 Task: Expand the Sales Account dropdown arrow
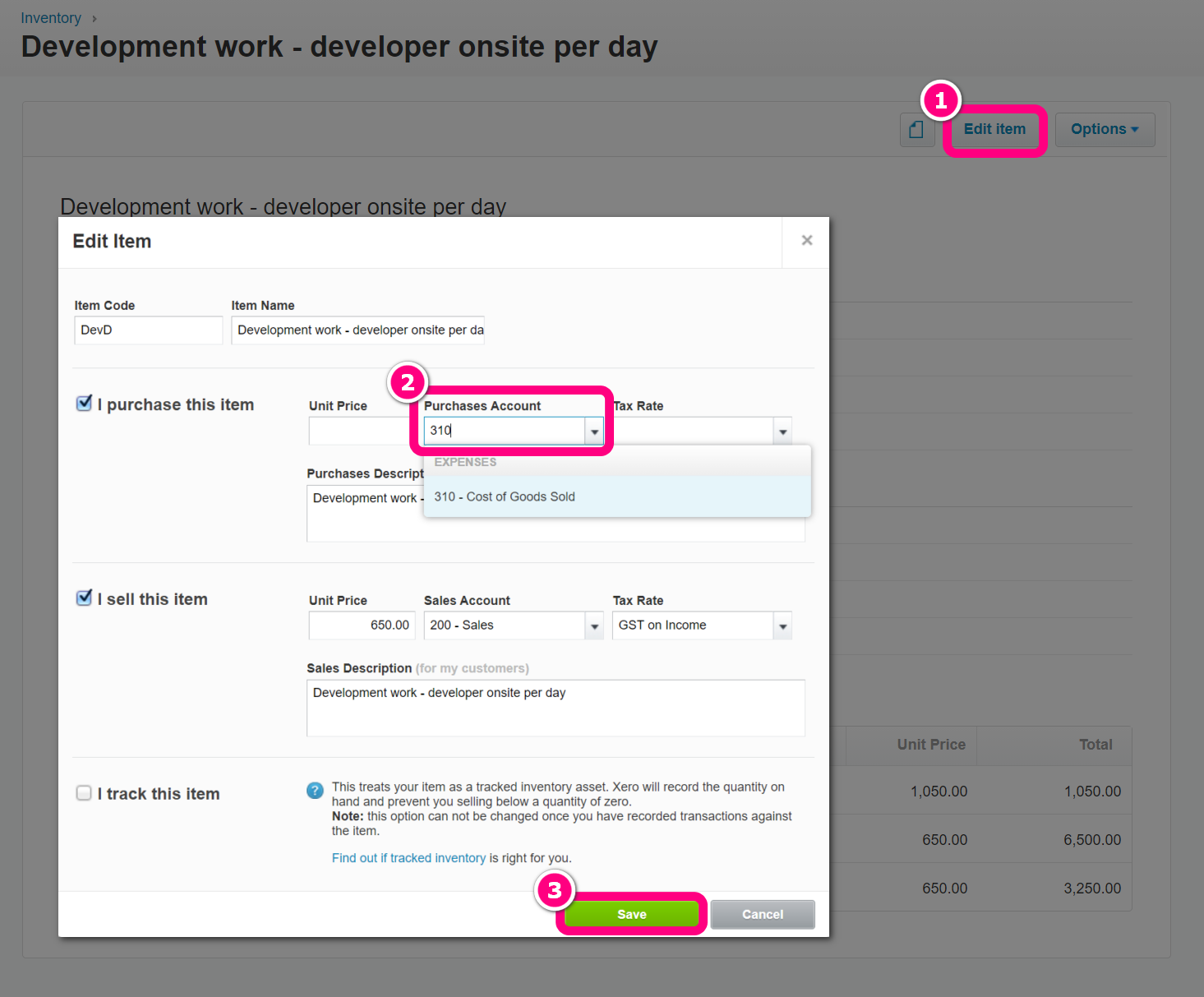tap(594, 626)
